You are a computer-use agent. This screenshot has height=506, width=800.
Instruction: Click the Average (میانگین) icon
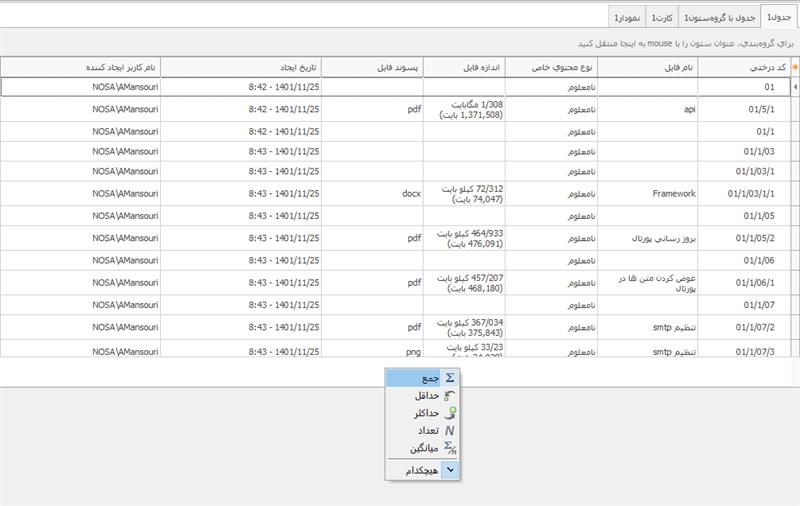tap(450, 449)
